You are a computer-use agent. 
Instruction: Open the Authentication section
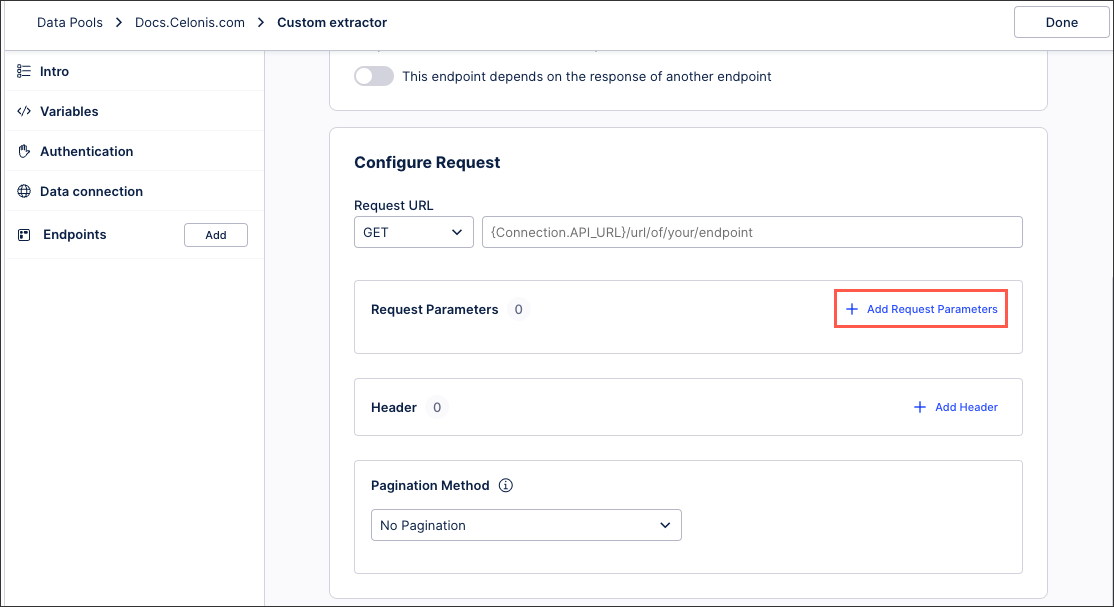click(x=86, y=152)
